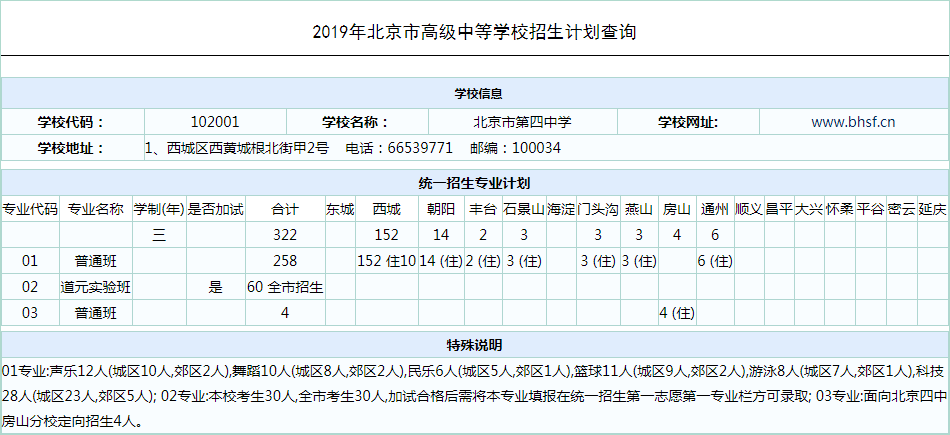Click the 西城 column header

pos(387,209)
